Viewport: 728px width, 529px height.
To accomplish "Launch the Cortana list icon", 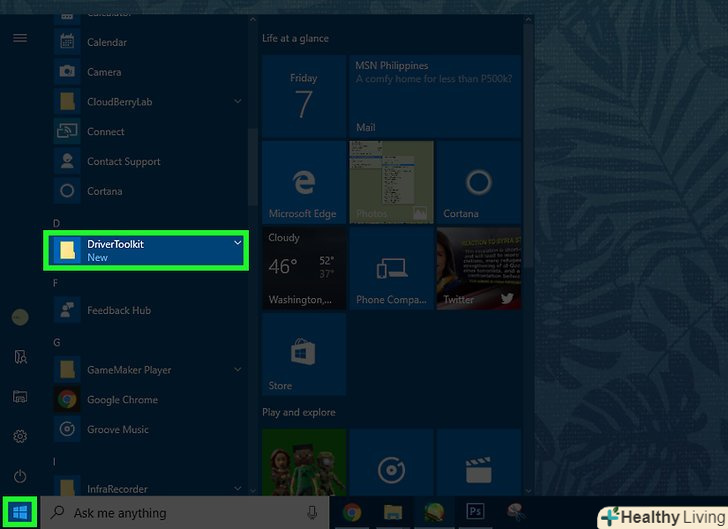I will tap(67, 191).
